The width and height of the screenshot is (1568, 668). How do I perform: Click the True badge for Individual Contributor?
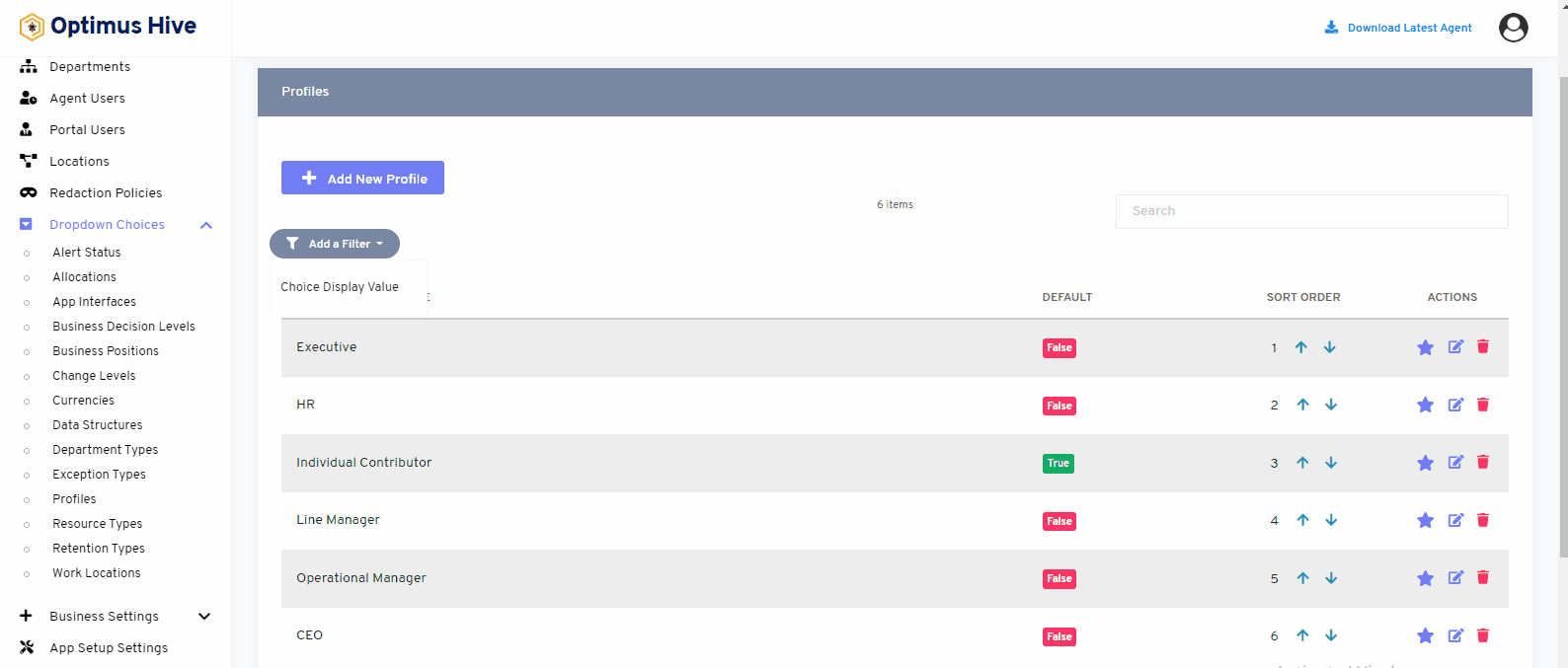(1058, 464)
